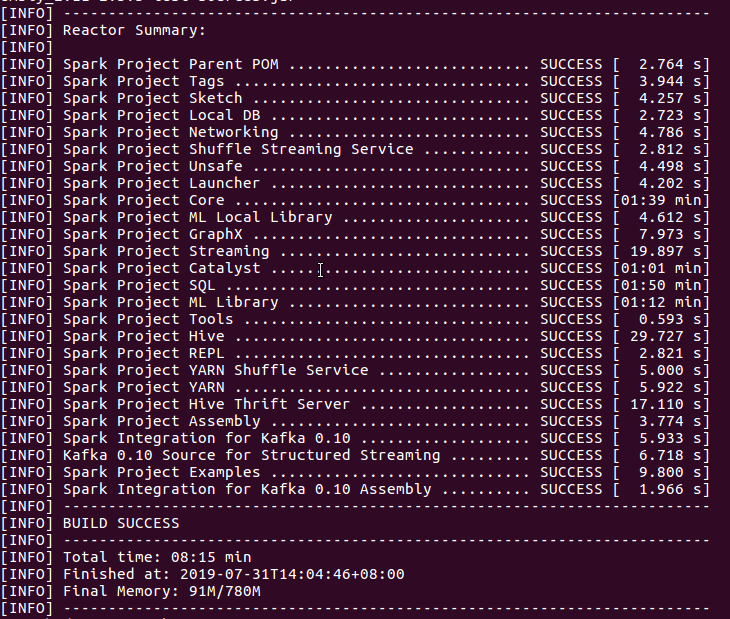
Task: Click SUCCESS status on Spark Project YARN row
Action: coord(571,388)
